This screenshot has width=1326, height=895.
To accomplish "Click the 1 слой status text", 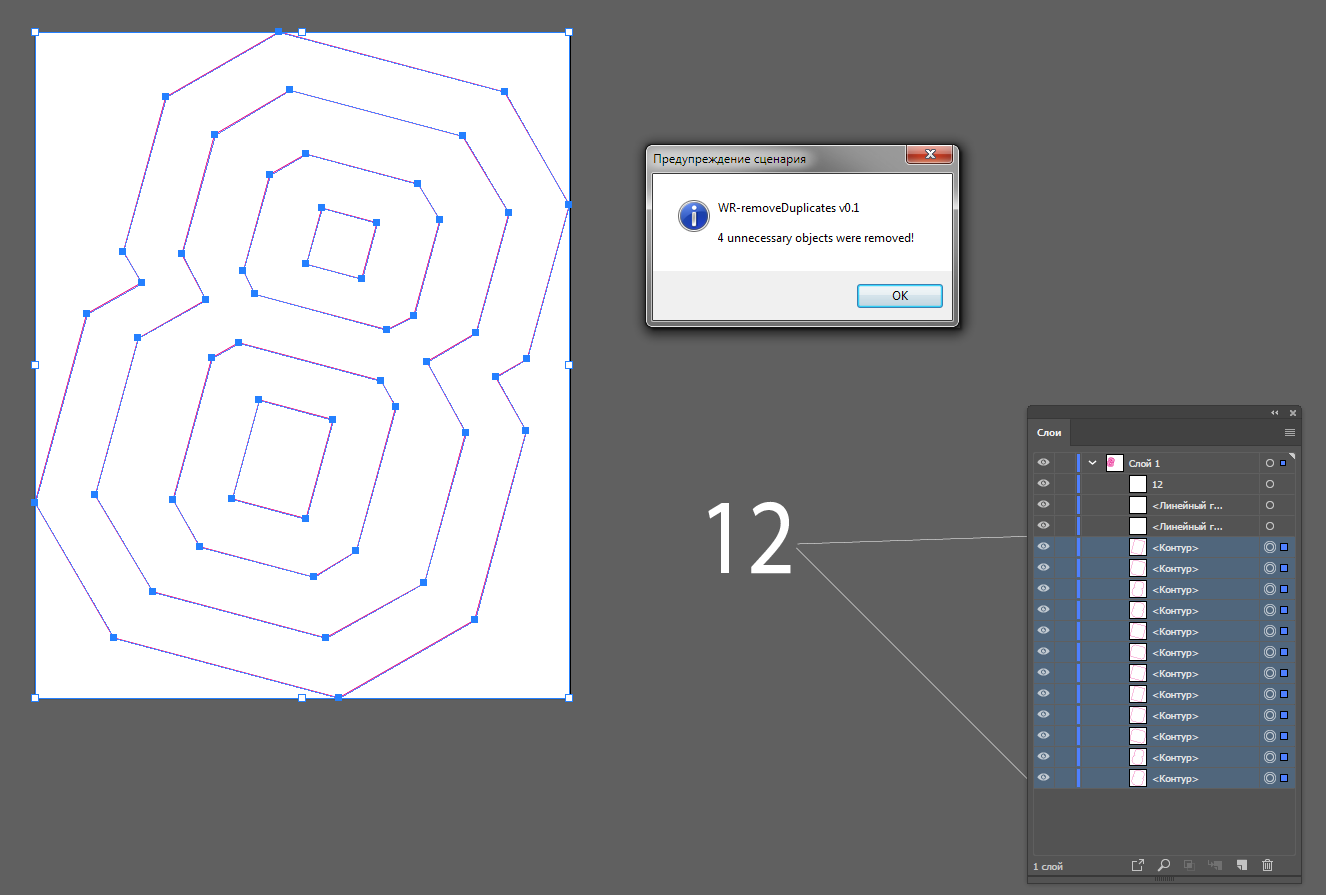I will coord(1049,866).
